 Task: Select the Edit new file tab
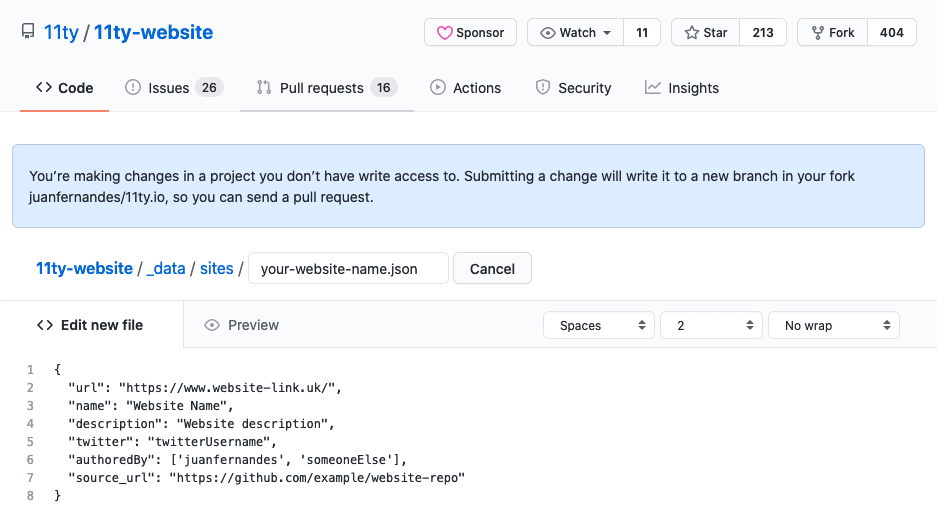(x=91, y=324)
